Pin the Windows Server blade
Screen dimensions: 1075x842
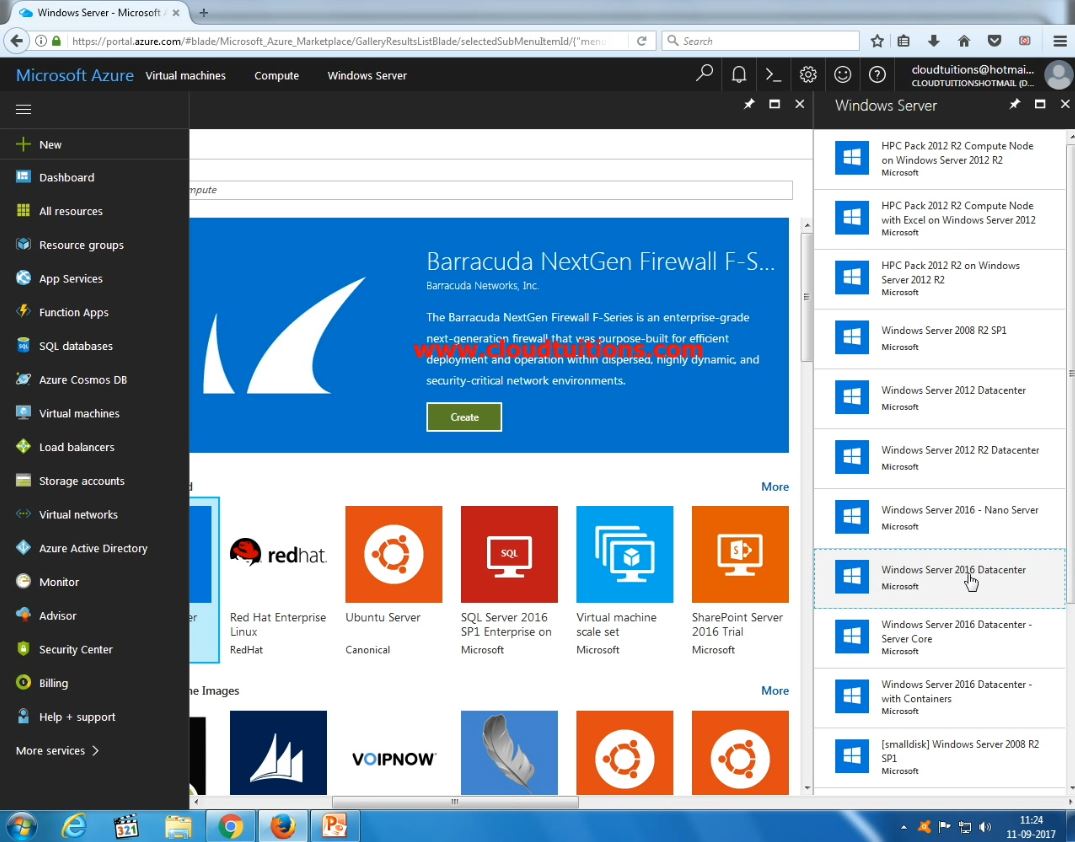click(x=1015, y=104)
